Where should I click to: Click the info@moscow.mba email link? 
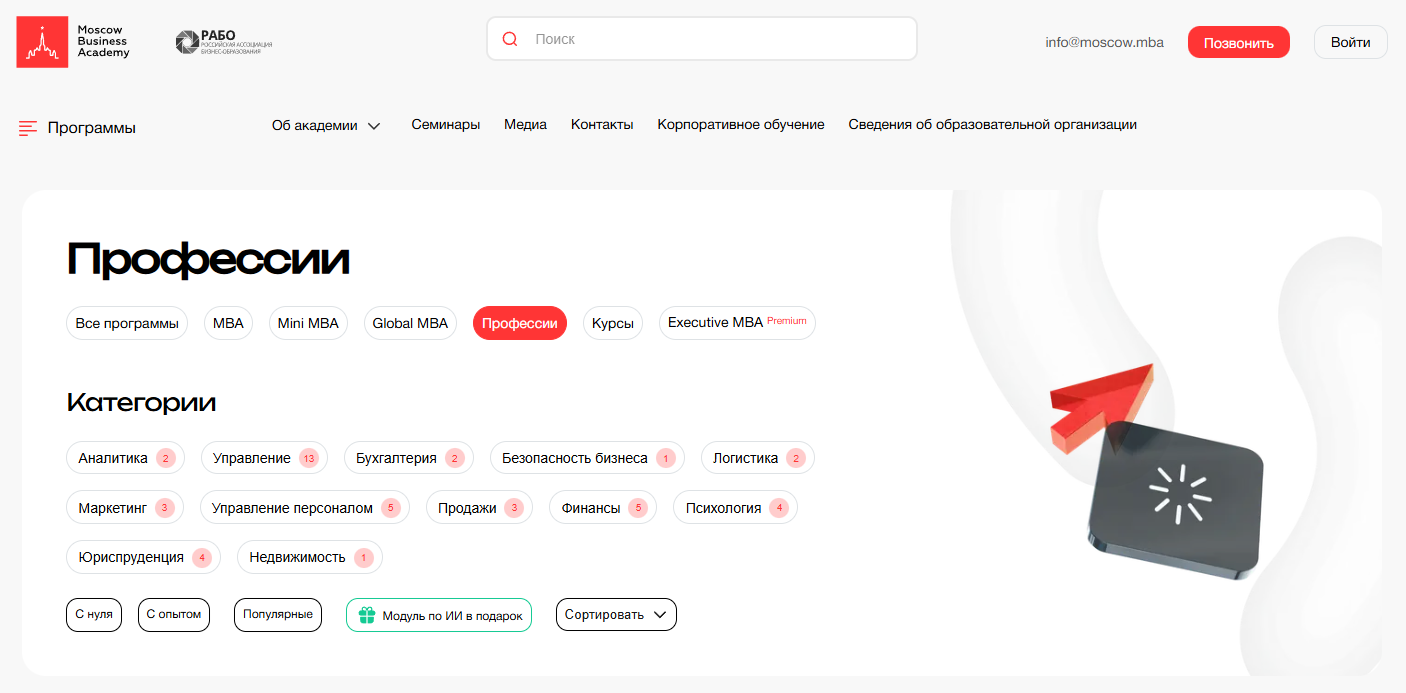click(x=1104, y=42)
